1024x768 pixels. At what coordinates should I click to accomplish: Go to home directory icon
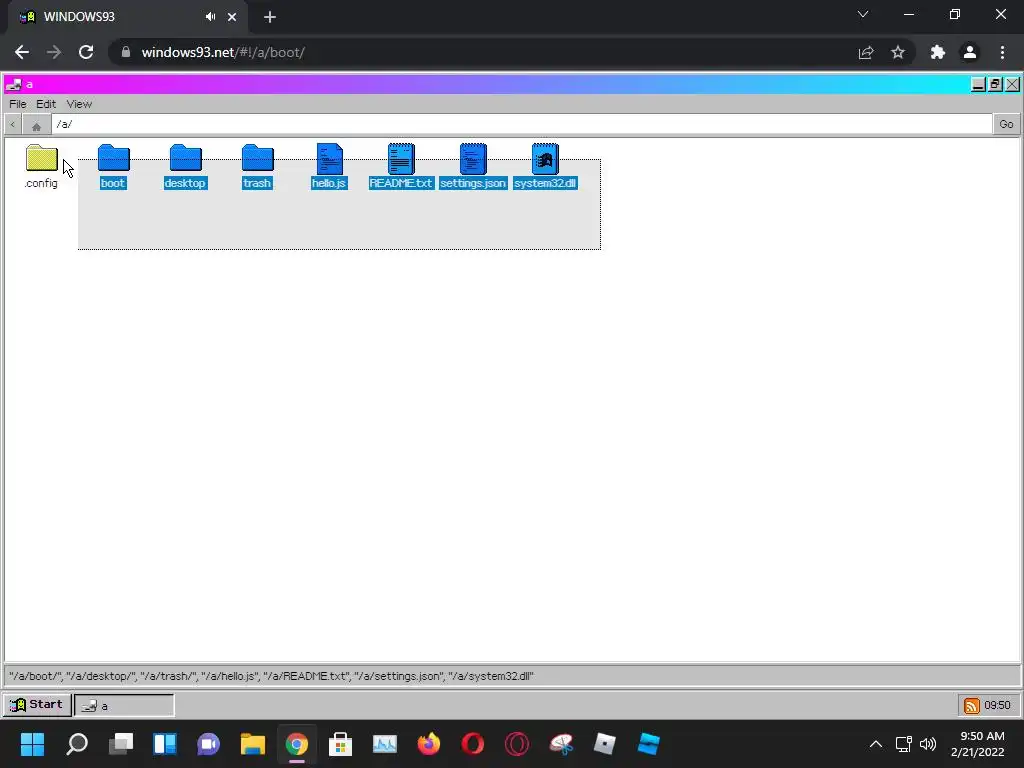click(x=37, y=124)
